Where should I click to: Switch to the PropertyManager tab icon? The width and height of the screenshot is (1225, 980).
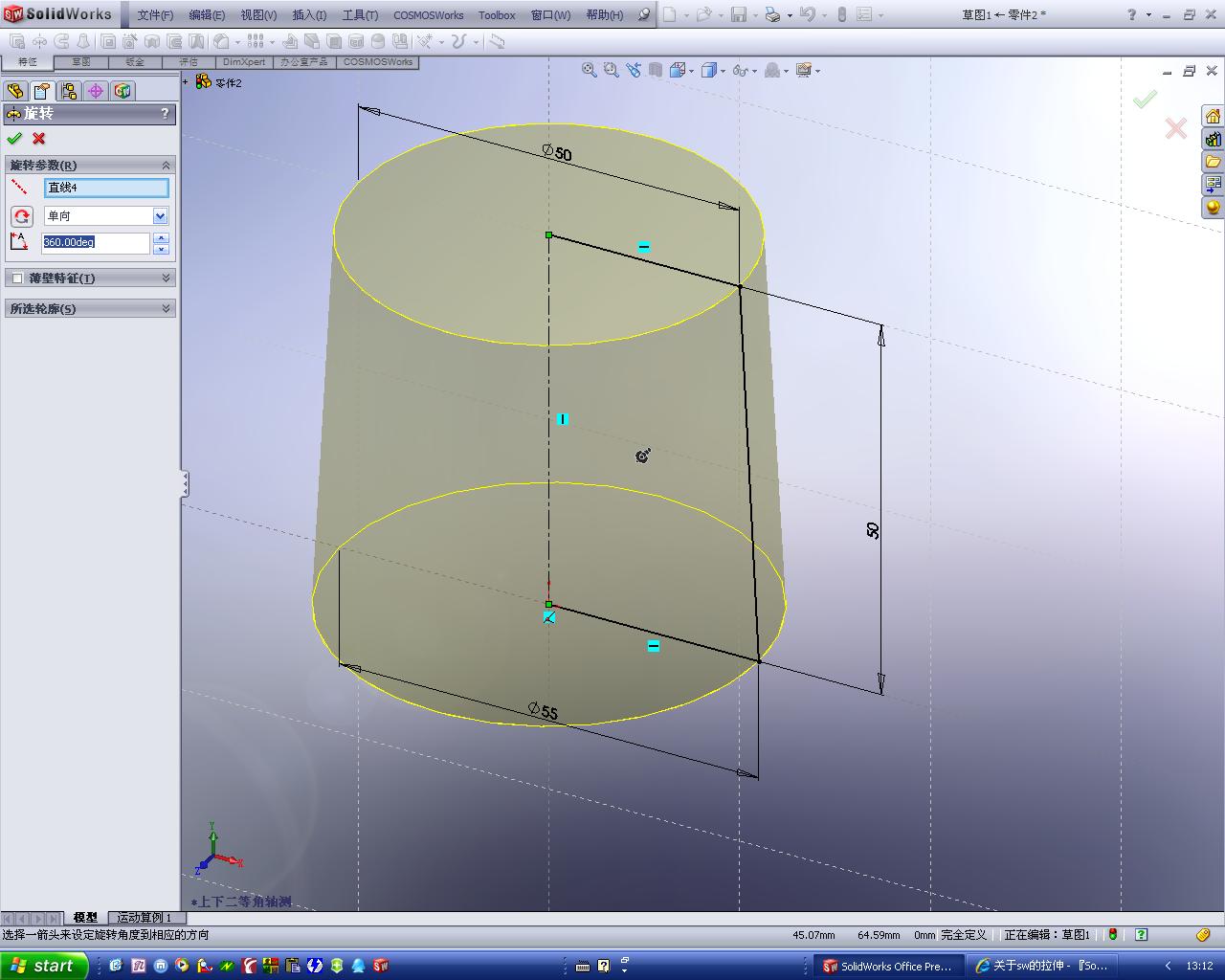(42, 91)
